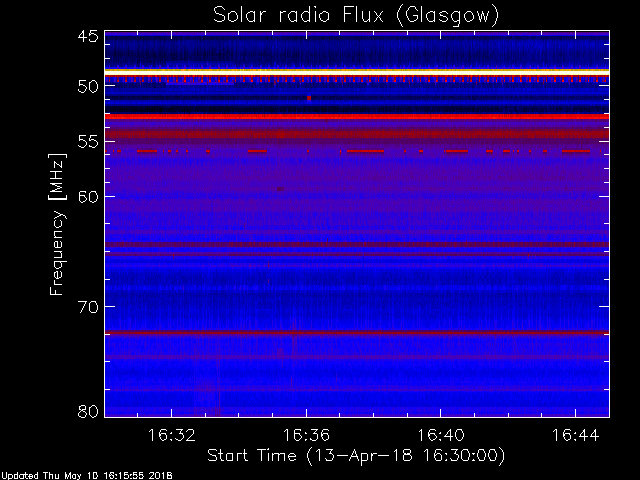Click the dashed red line near 56 MHz

point(353,151)
